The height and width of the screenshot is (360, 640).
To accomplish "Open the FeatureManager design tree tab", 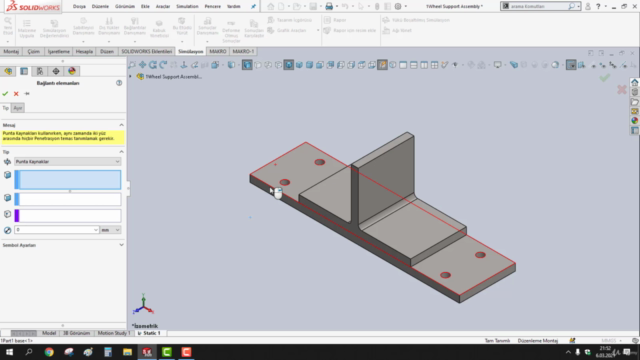I will [x=8, y=71].
